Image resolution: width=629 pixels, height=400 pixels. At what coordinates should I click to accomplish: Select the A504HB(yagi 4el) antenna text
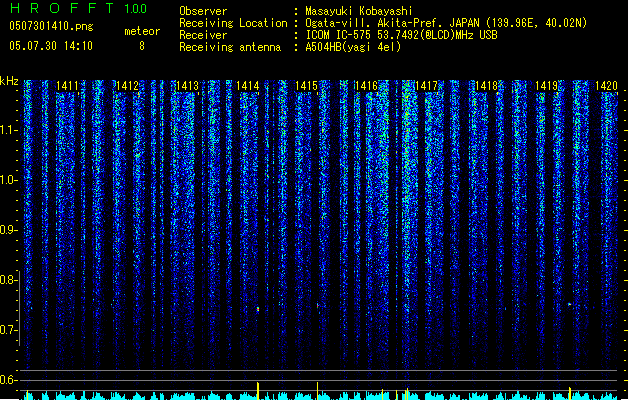pyautogui.click(x=353, y=47)
